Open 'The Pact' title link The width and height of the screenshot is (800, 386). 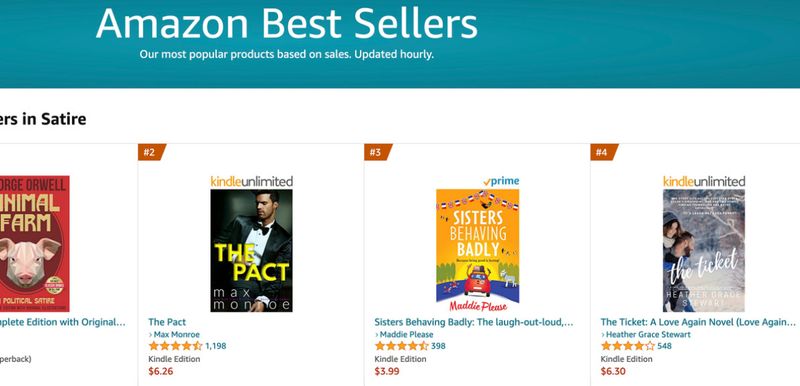(167, 322)
